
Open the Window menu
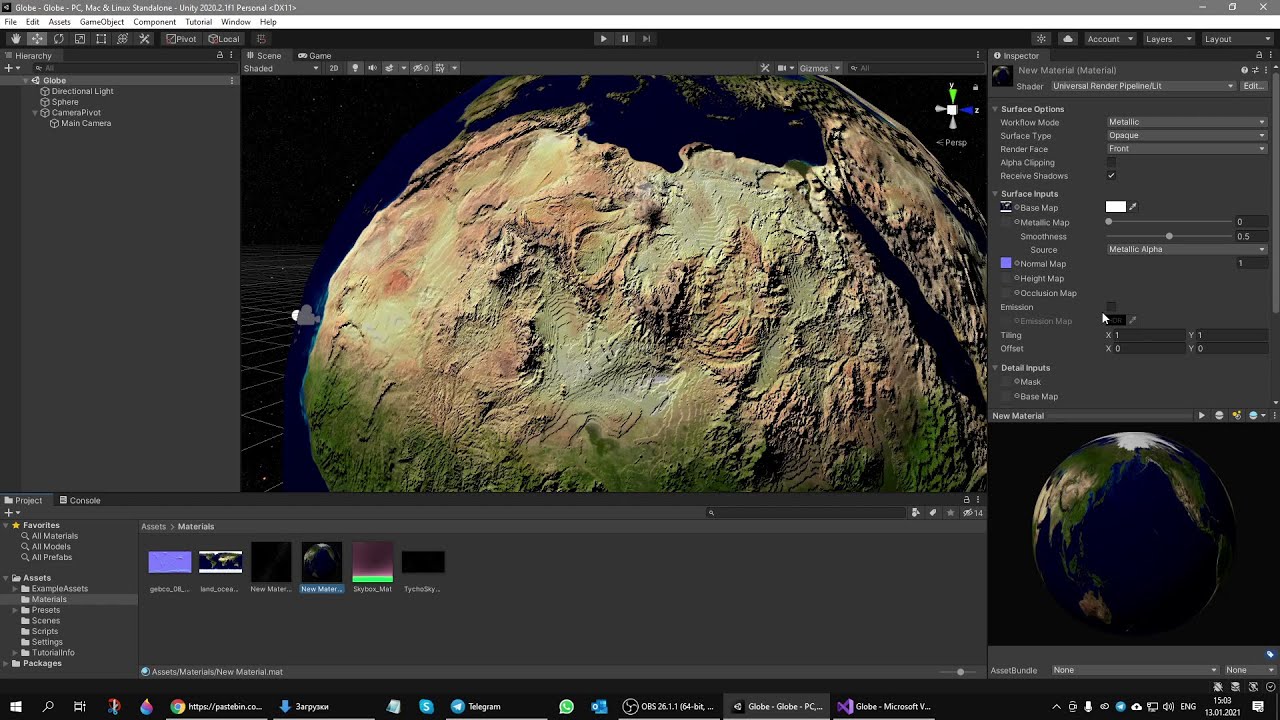point(236,22)
